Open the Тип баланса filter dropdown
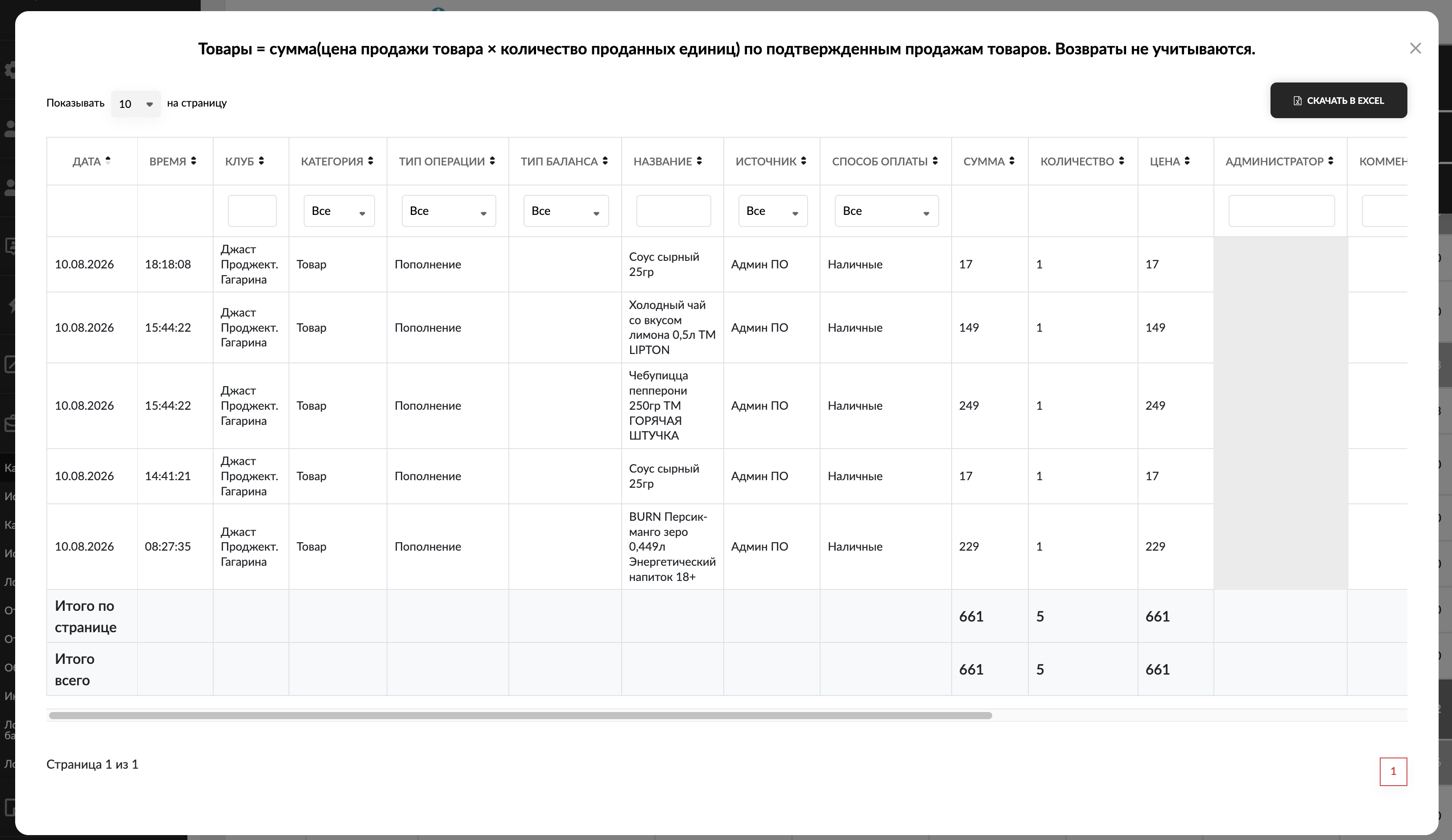The image size is (1452, 840). click(x=566, y=211)
